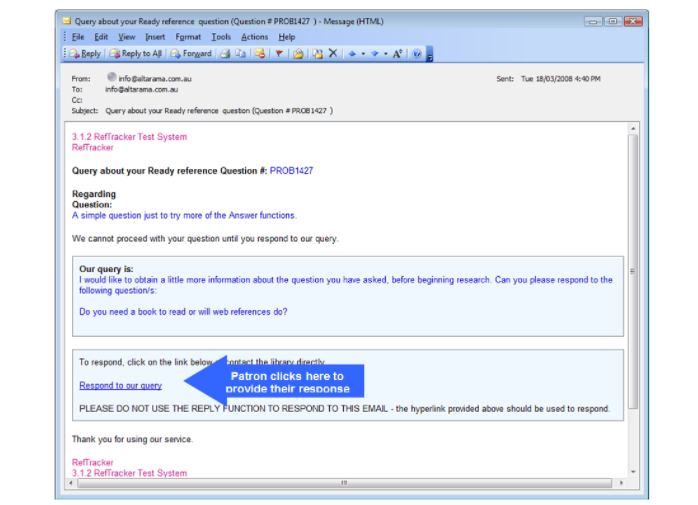This screenshot has height=505, width=698.
Task: Minimize the message window
Action: pos(592,21)
